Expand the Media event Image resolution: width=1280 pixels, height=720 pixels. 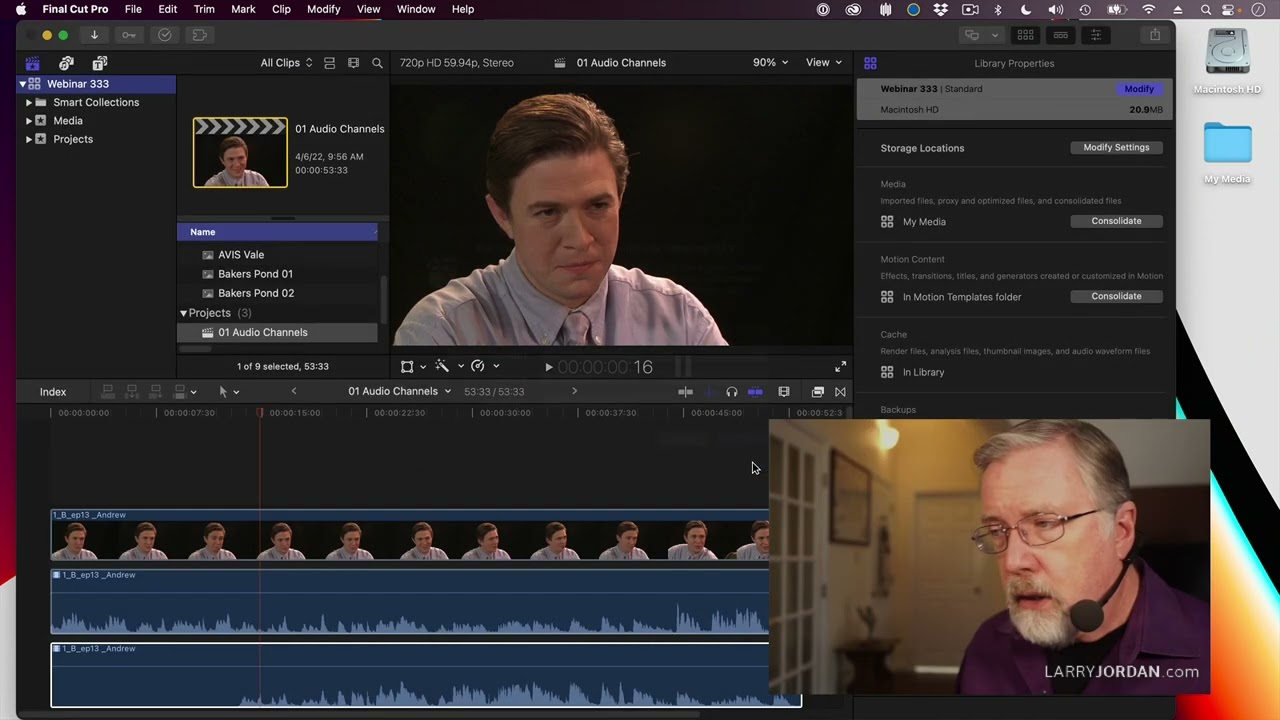pos(29,121)
